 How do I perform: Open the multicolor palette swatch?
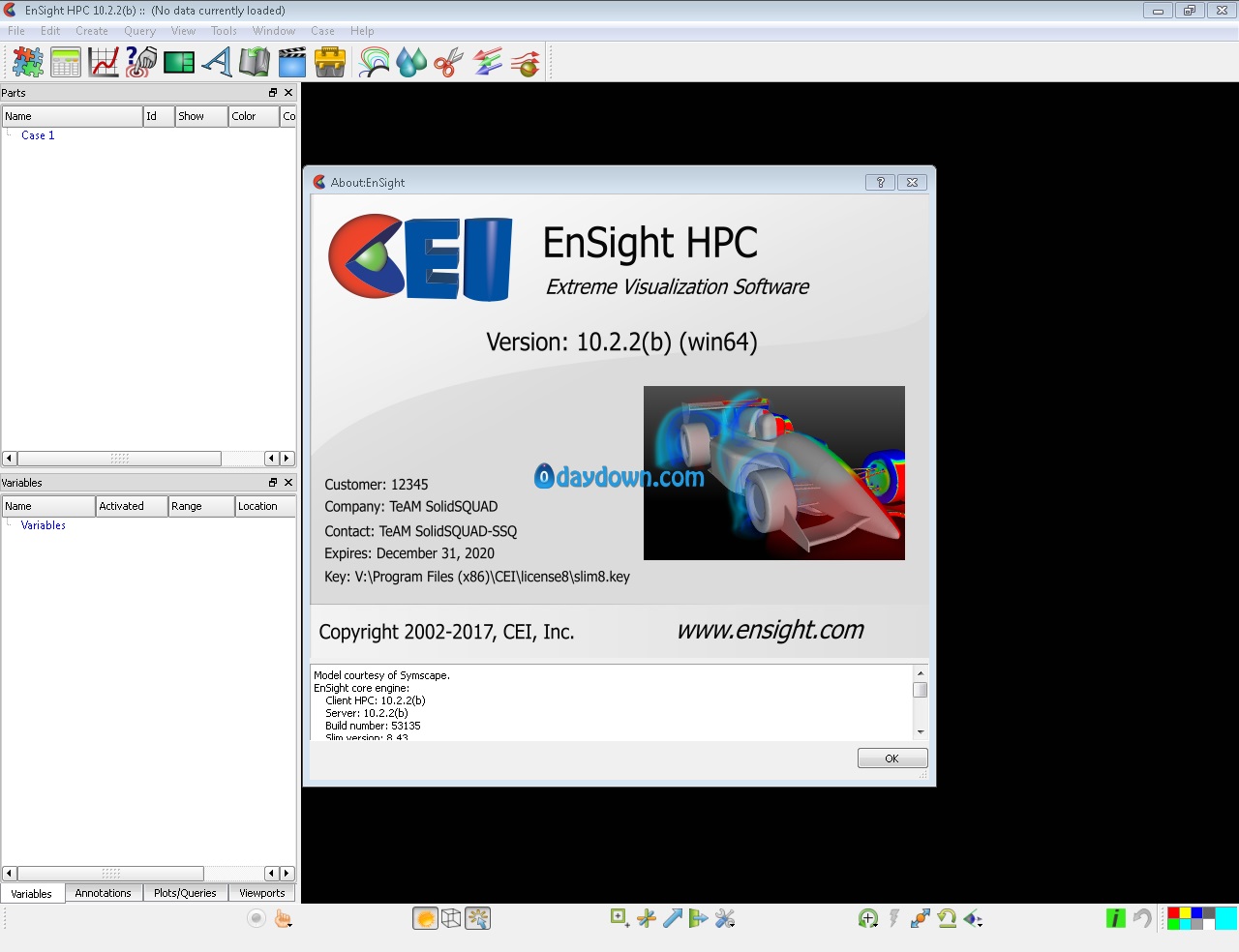point(1191,918)
